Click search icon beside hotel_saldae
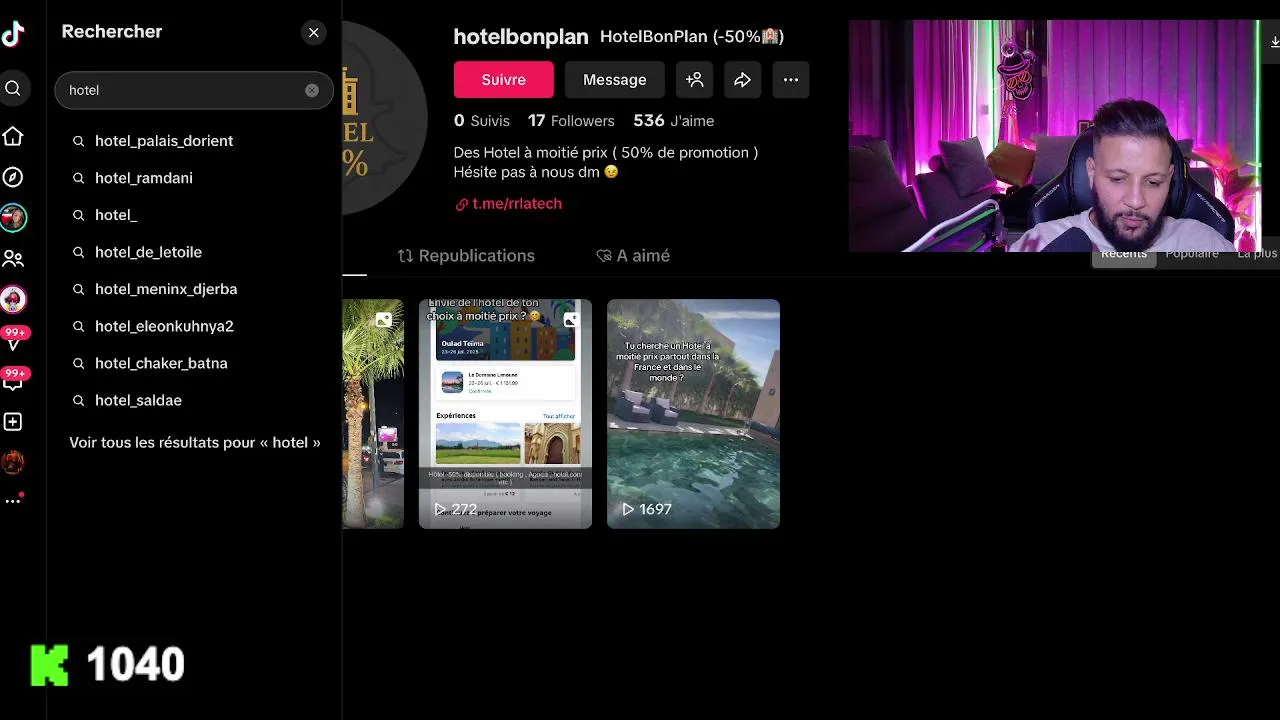The width and height of the screenshot is (1280, 720). point(79,401)
